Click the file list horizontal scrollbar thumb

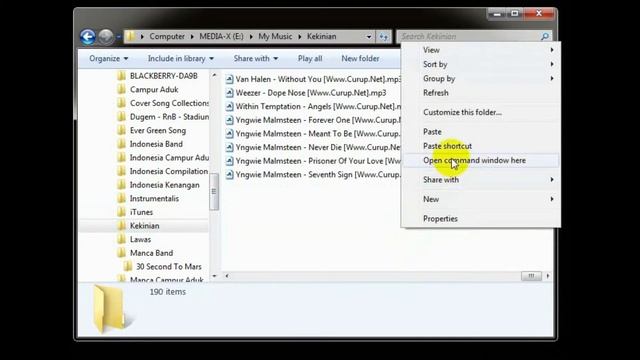click(531, 276)
